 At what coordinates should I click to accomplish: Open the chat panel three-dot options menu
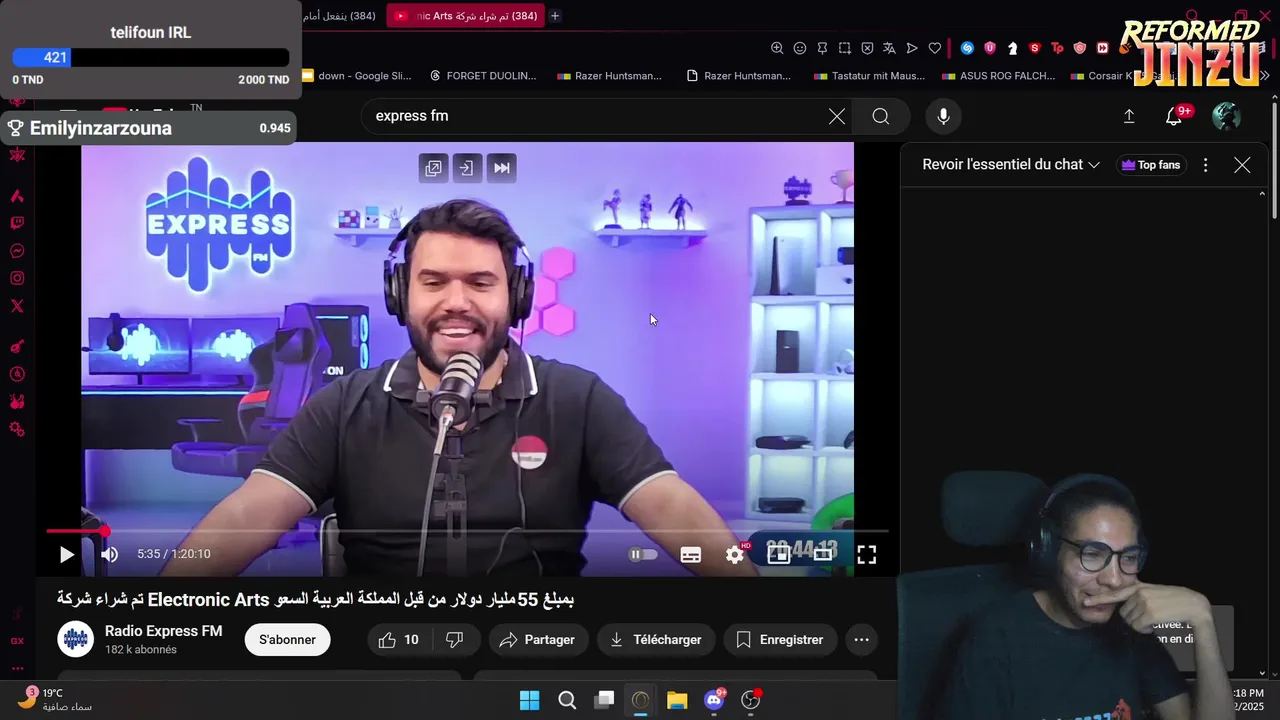coord(1205,165)
